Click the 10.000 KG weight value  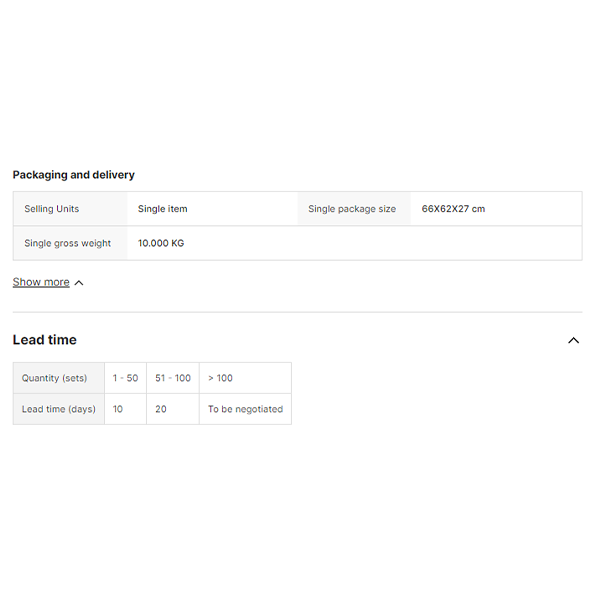click(x=161, y=243)
